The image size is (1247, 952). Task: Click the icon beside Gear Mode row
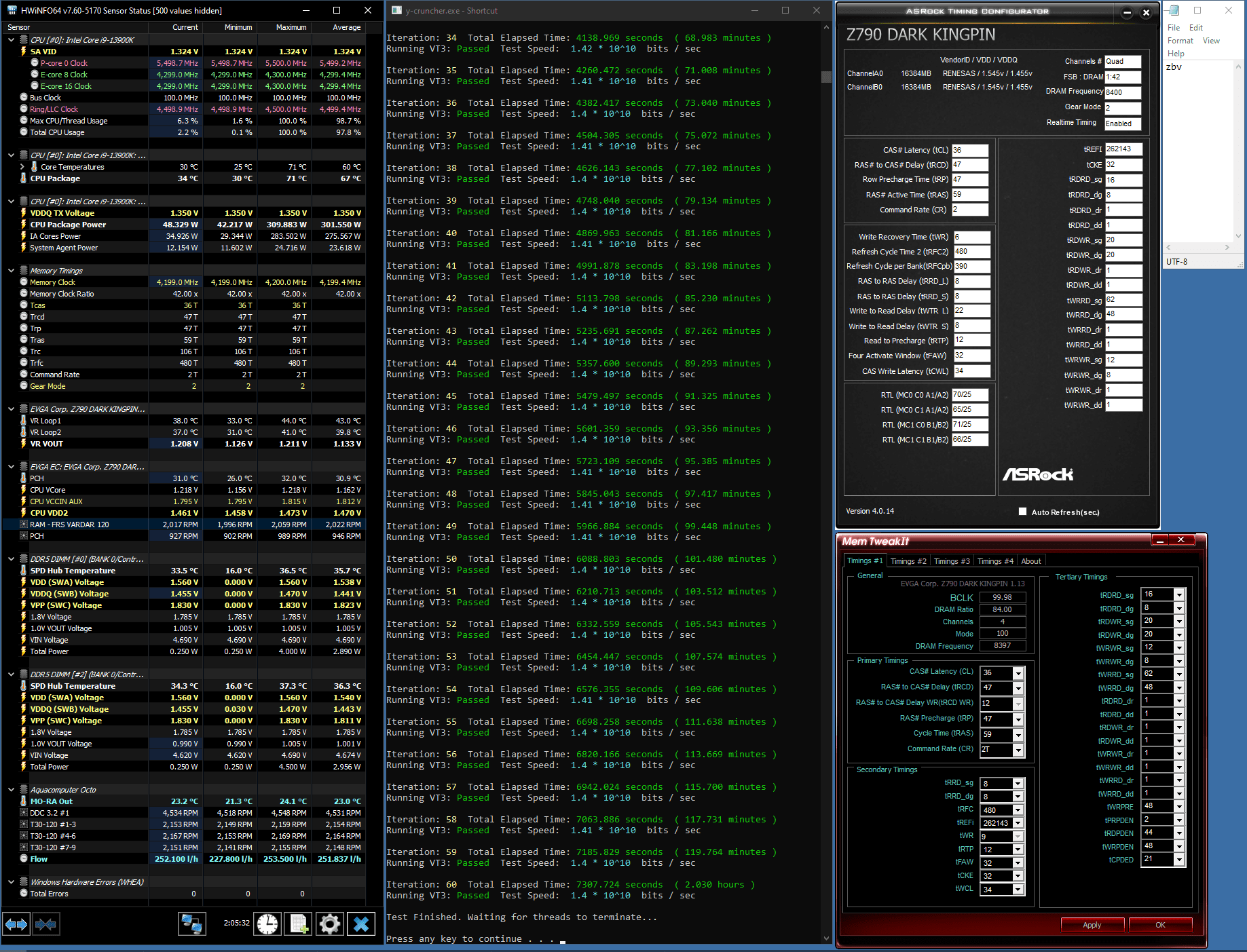(24, 386)
